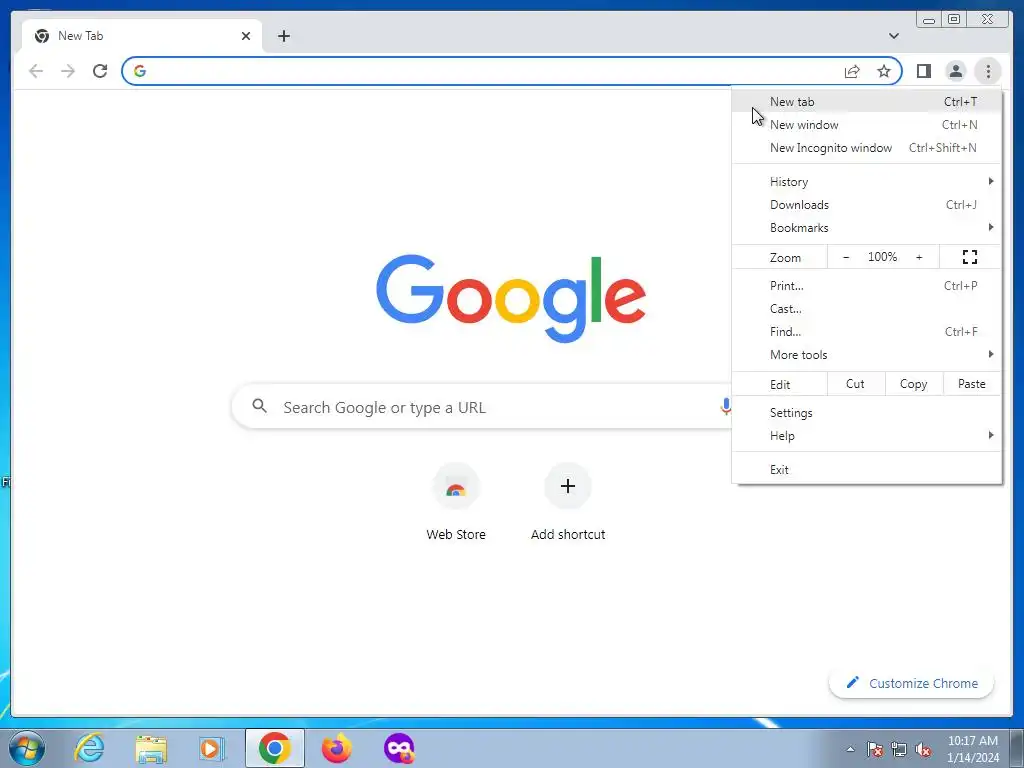
Task: Show hidden system tray icons
Action: click(x=850, y=749)
